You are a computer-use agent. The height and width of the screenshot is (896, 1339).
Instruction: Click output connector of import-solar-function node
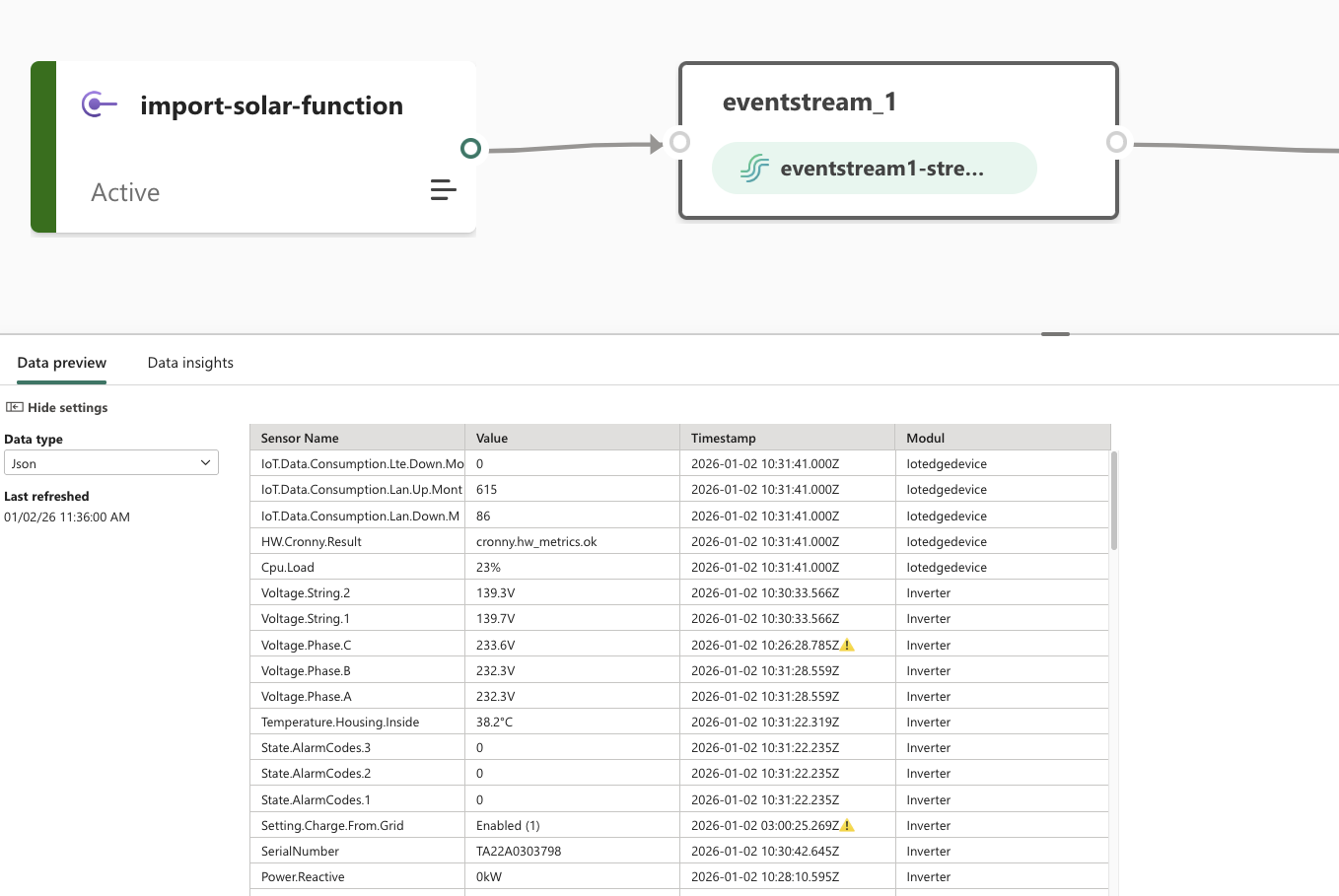tap(470, 149)
